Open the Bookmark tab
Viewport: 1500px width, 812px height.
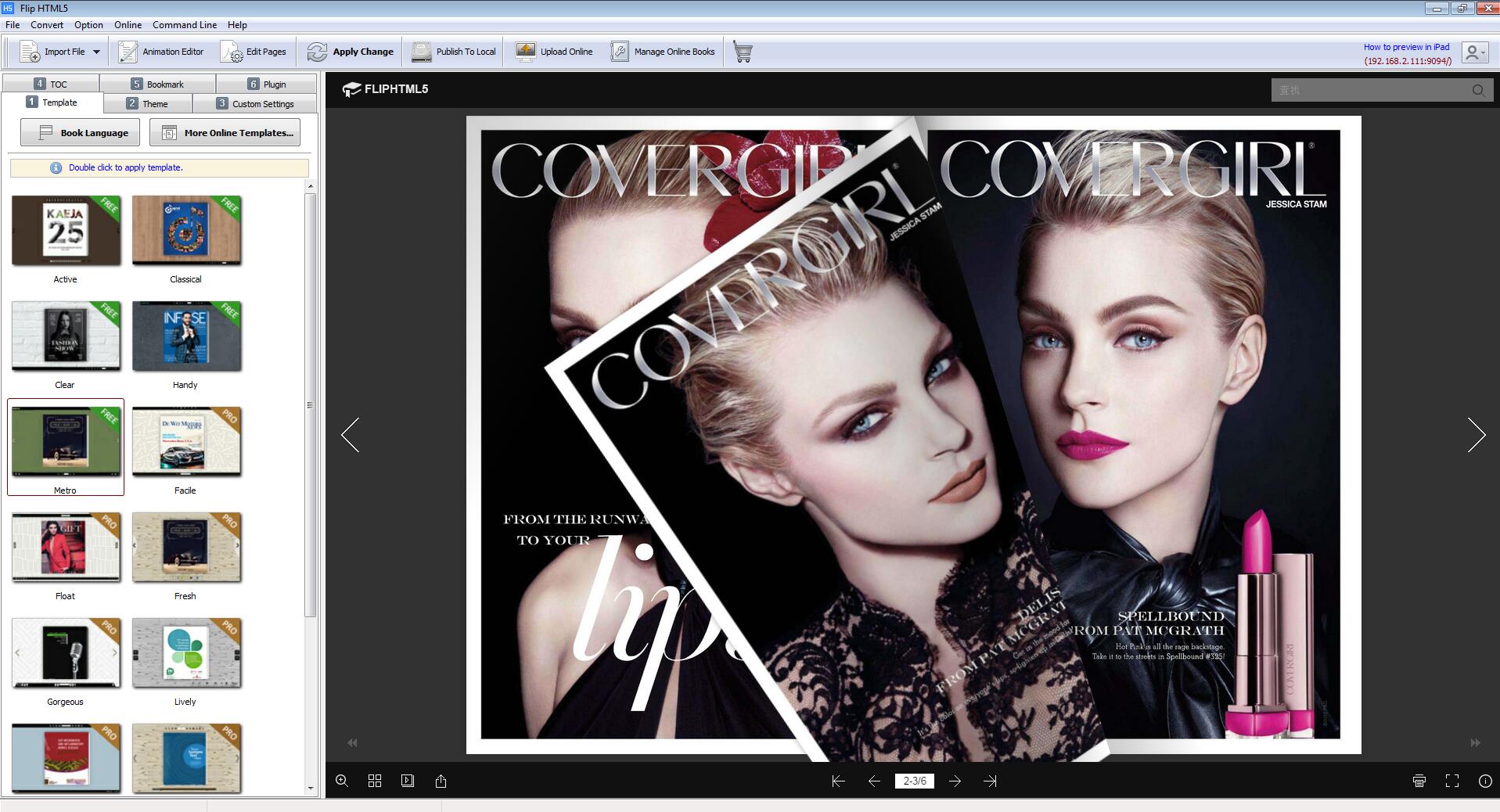[x=156, y=84]
